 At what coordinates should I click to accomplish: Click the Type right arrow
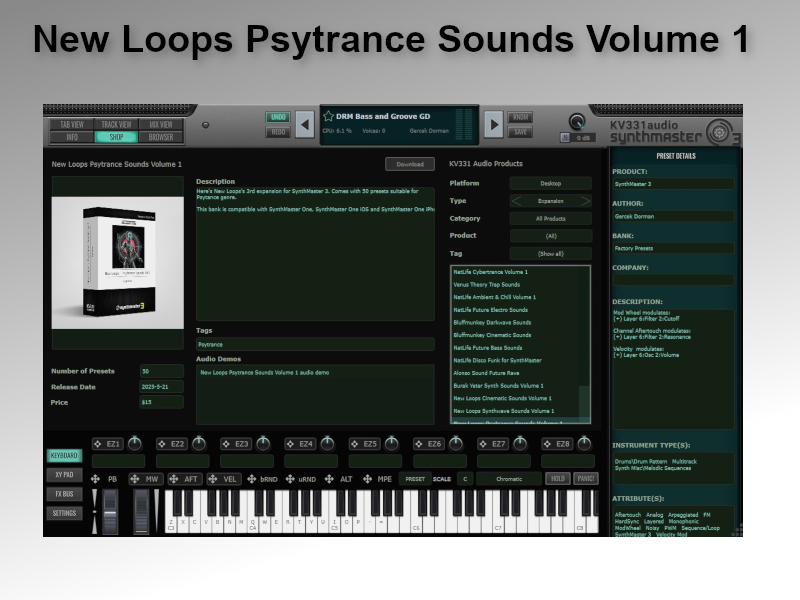(585, 201)
